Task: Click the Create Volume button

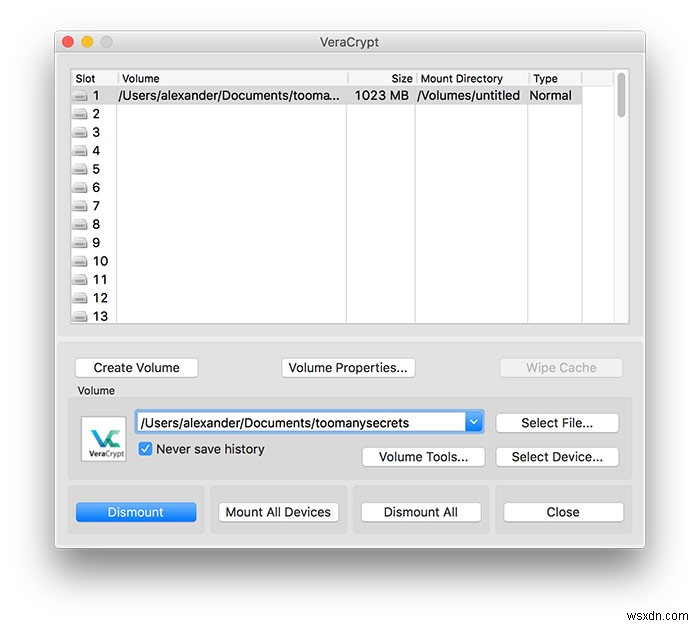Action: 137,368
